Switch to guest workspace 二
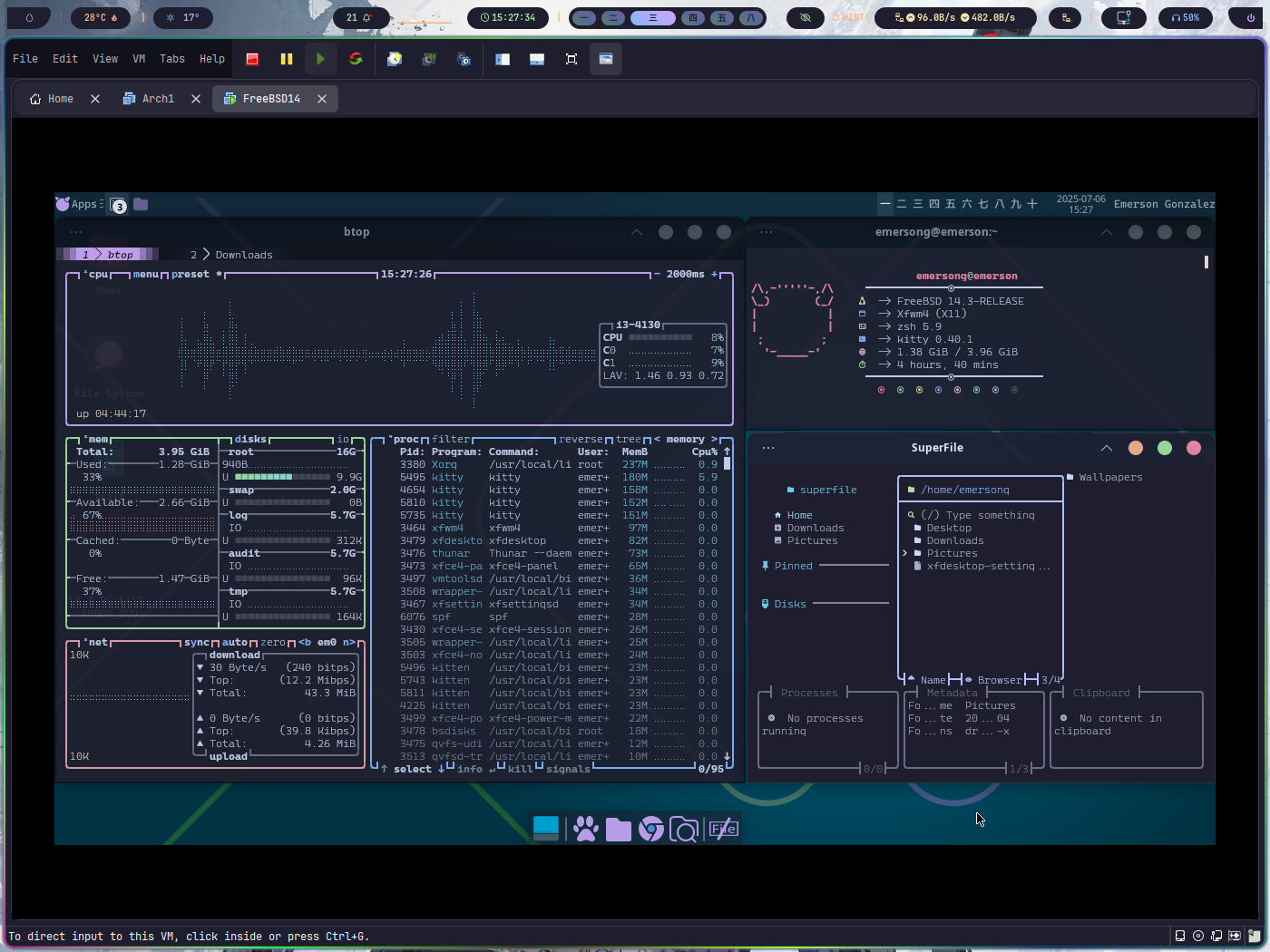The image size is (1270, 952). (x=902, y=204)
